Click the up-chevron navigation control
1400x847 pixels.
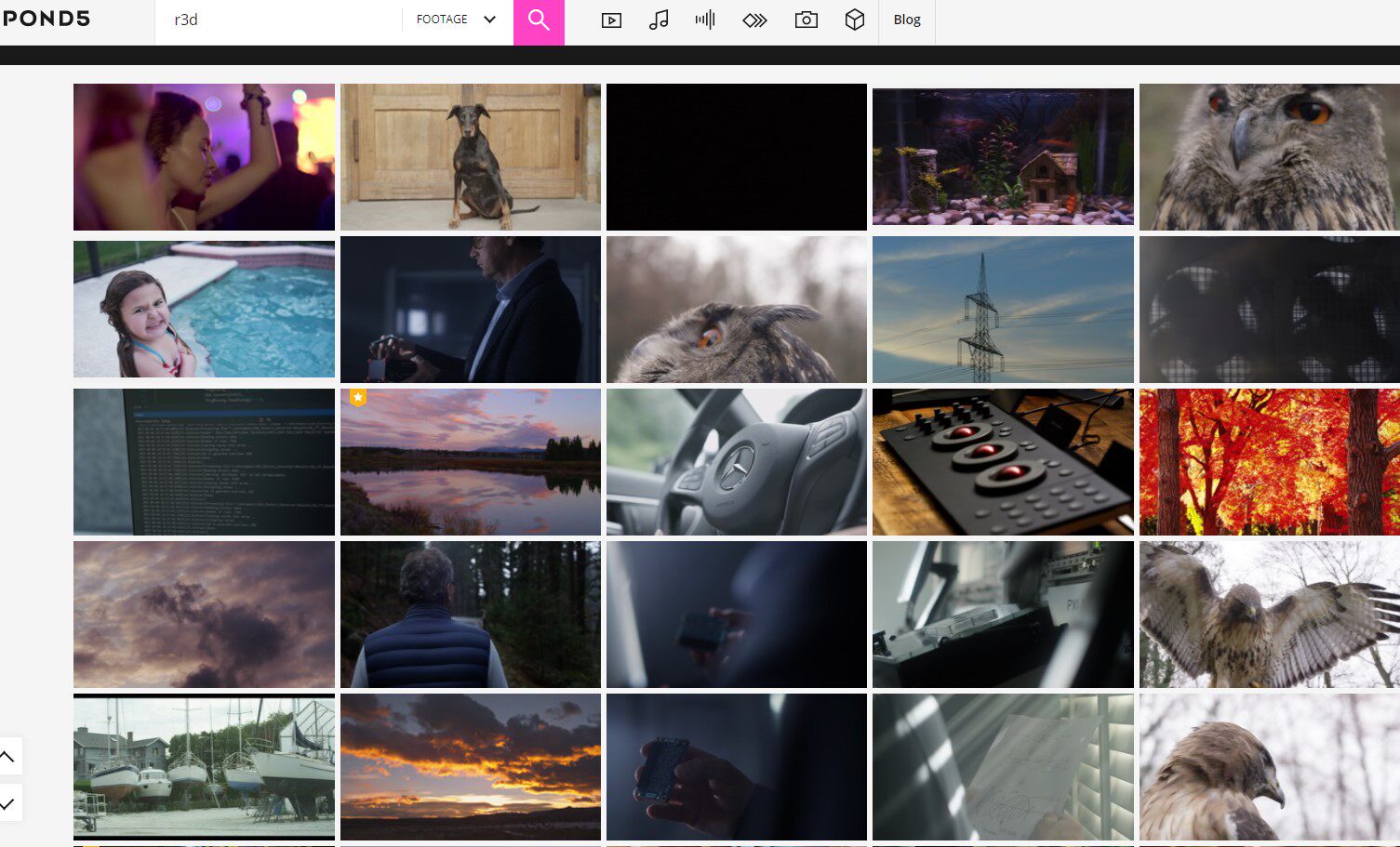click(x=10, y=756)
